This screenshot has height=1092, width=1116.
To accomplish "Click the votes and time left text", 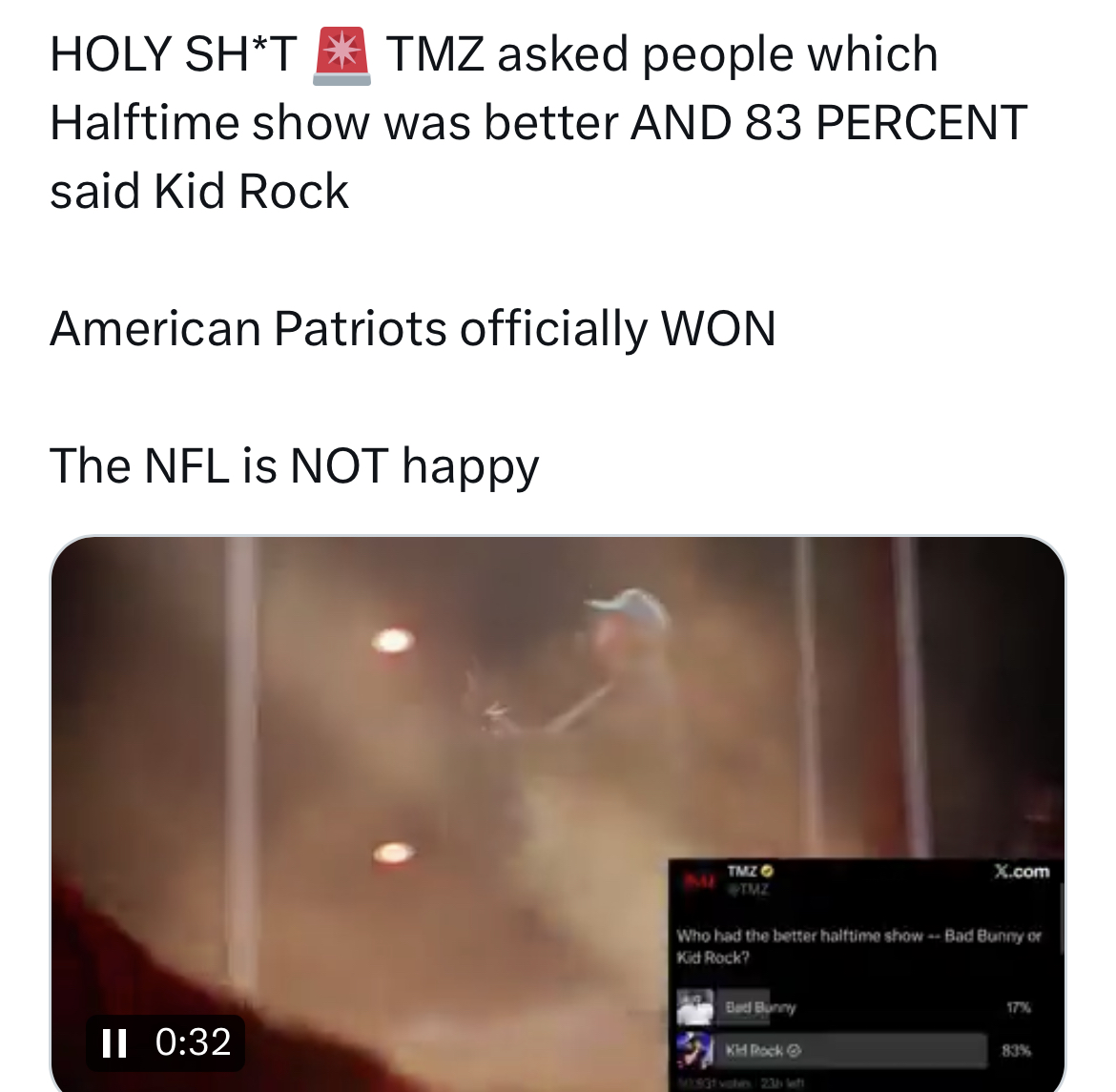I will (x=740, y=1082).
